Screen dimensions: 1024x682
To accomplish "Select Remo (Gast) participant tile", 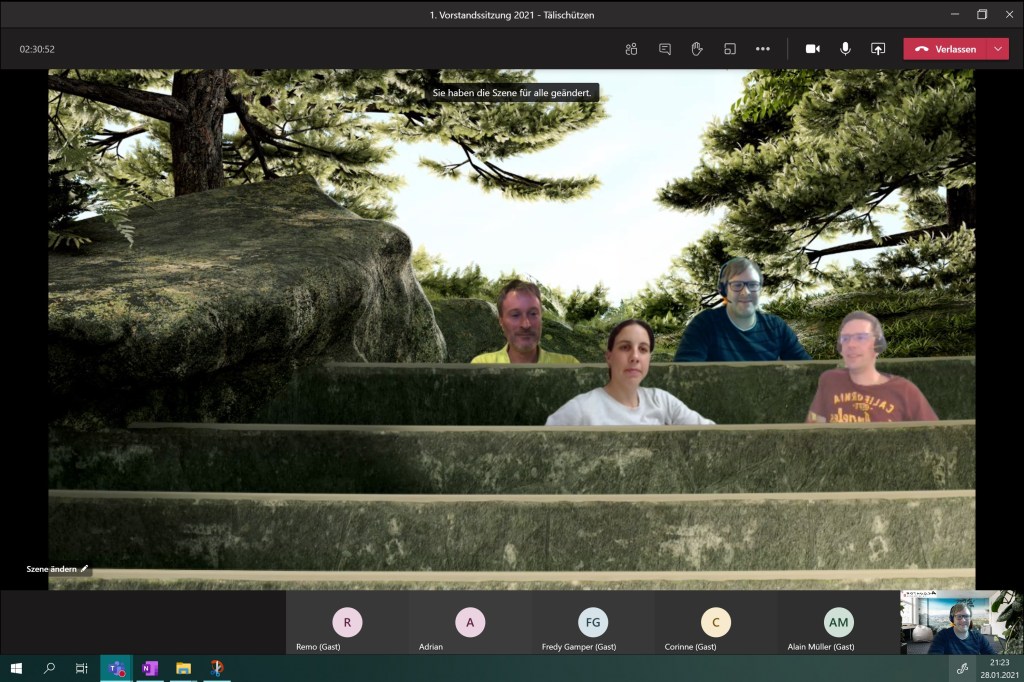I will click(x=347, y=623).
